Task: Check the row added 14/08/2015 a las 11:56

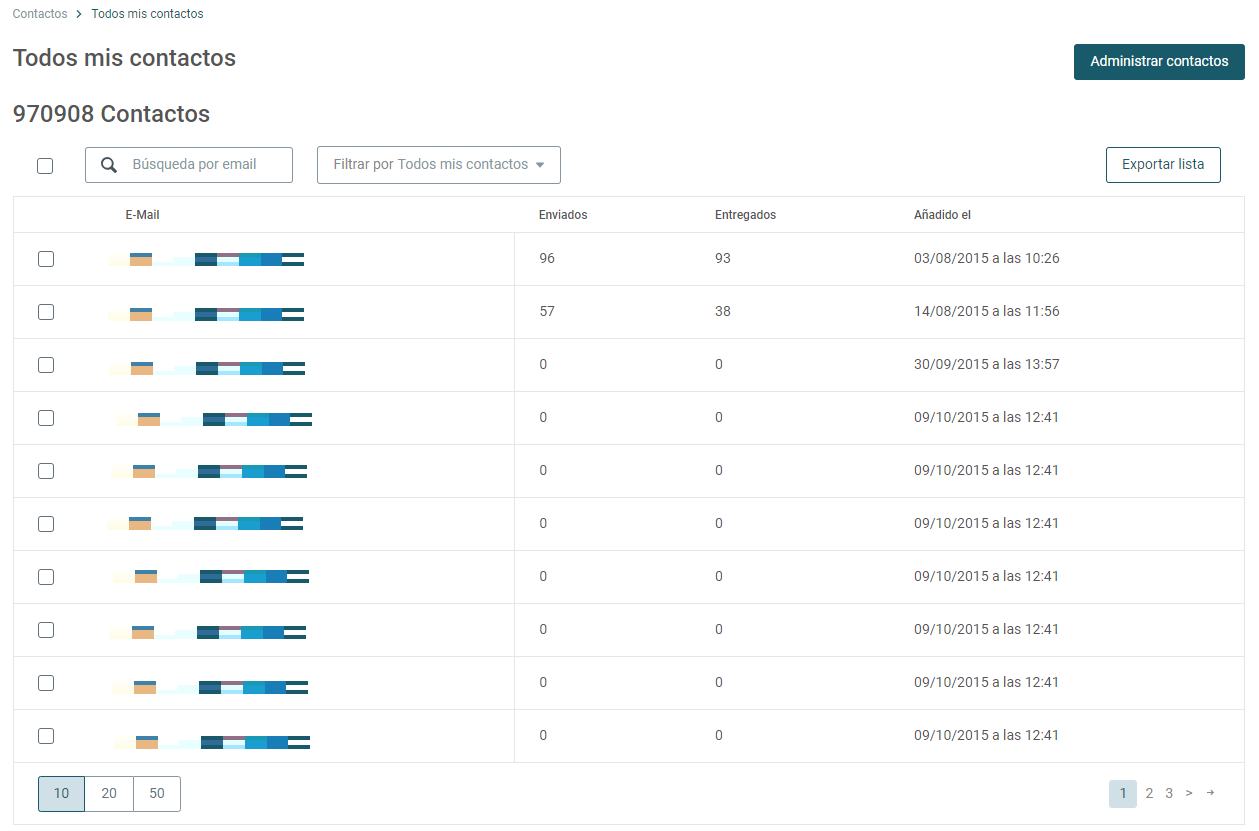Action: click(x=46, y=312)
